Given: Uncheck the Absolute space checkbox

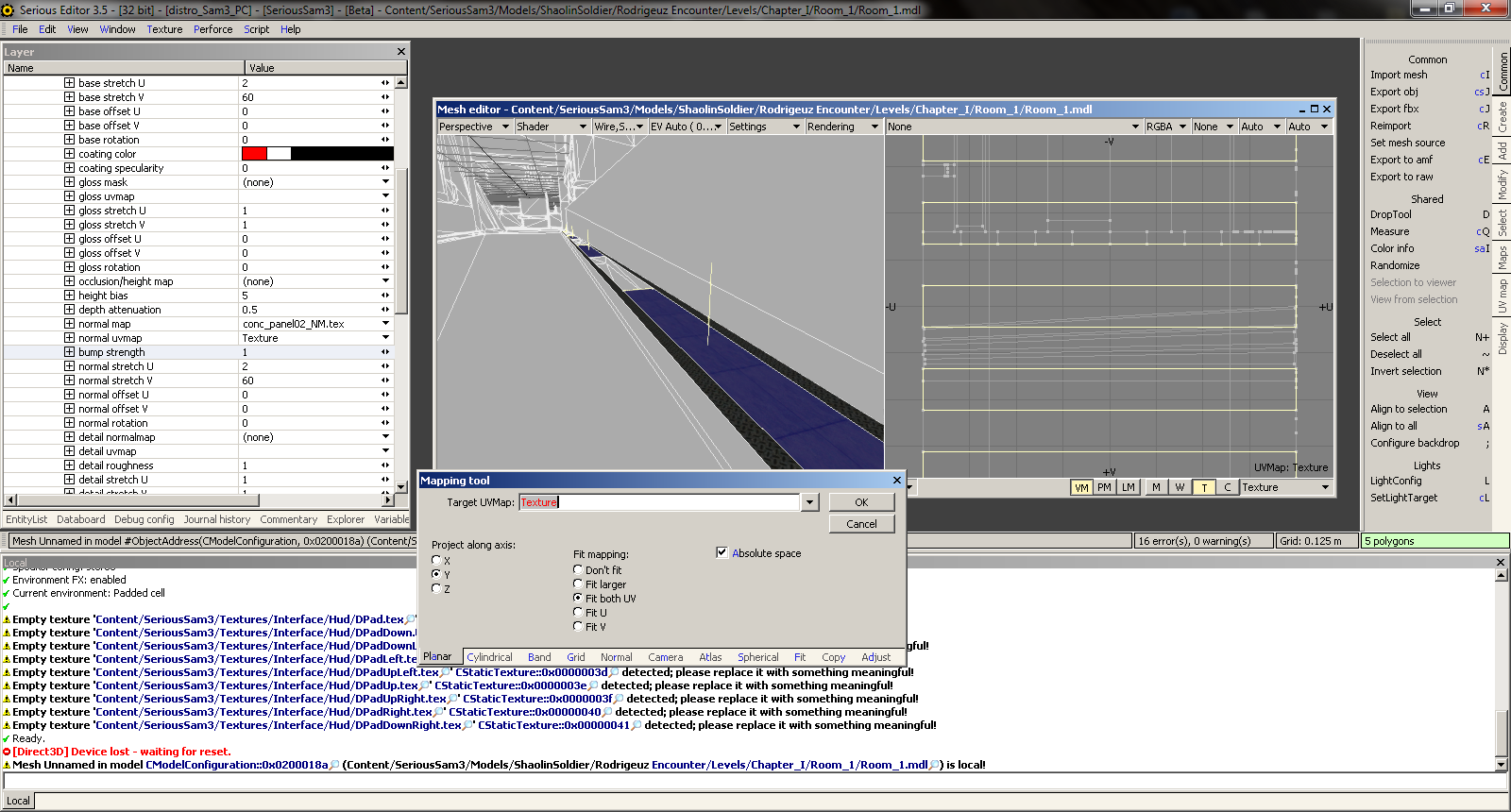Looking at the screenshot, I should pyautogui.click(x=722, y=553).
